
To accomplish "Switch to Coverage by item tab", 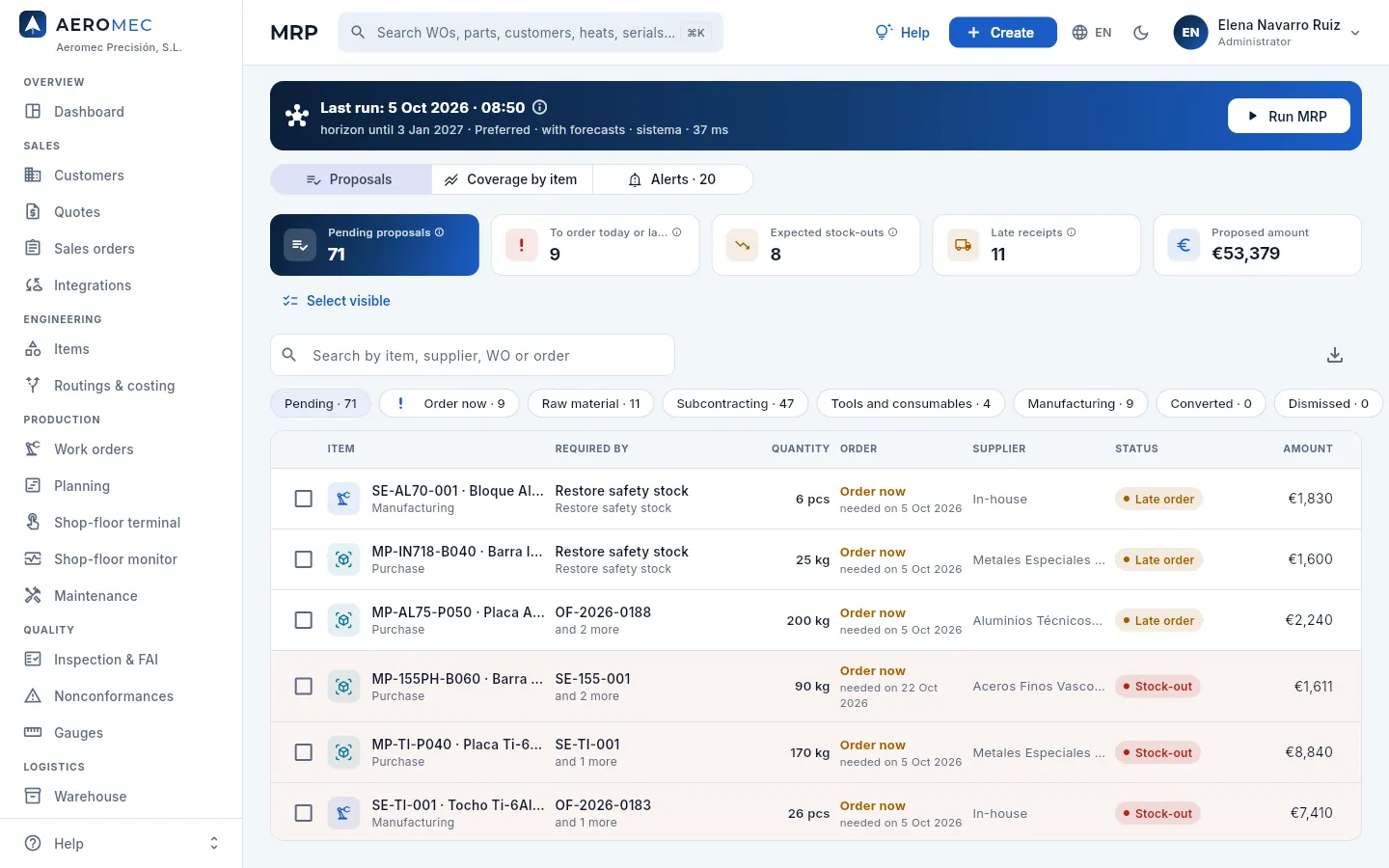I will [x=512, y=179].
